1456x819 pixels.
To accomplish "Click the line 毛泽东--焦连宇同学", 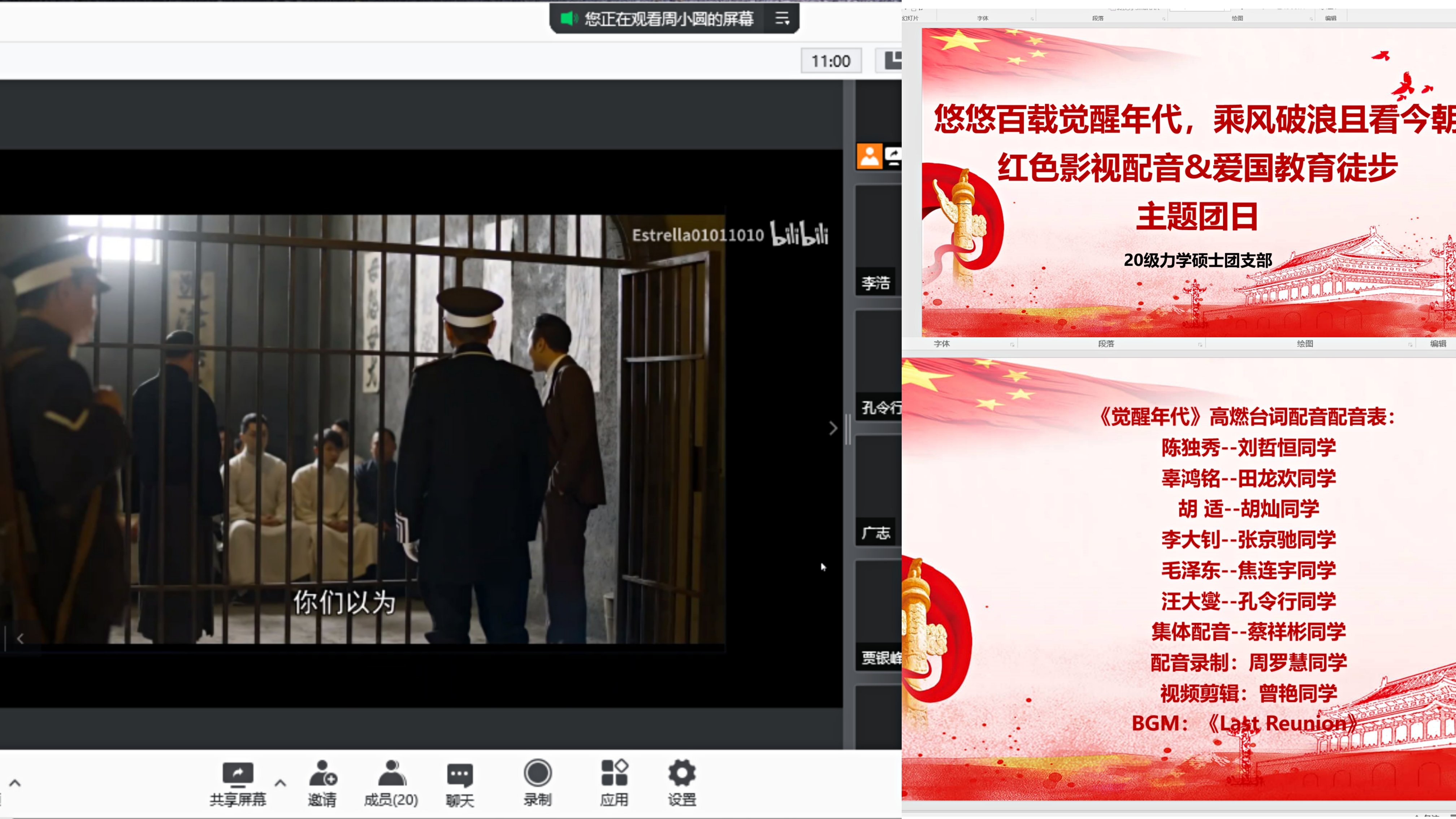I will click(x=1249, y=570).
